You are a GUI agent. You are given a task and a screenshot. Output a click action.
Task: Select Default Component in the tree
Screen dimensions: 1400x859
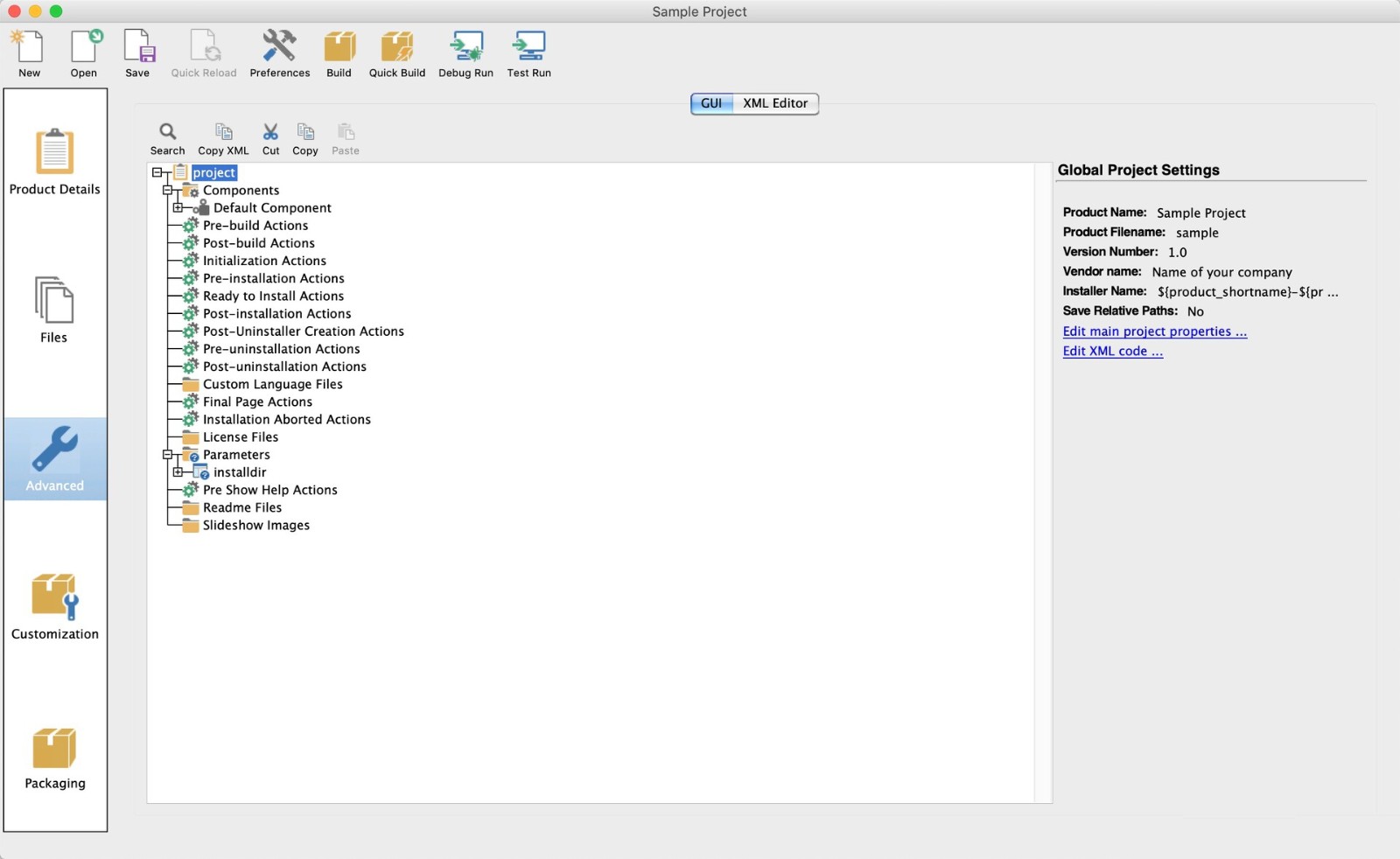[272, 207]
